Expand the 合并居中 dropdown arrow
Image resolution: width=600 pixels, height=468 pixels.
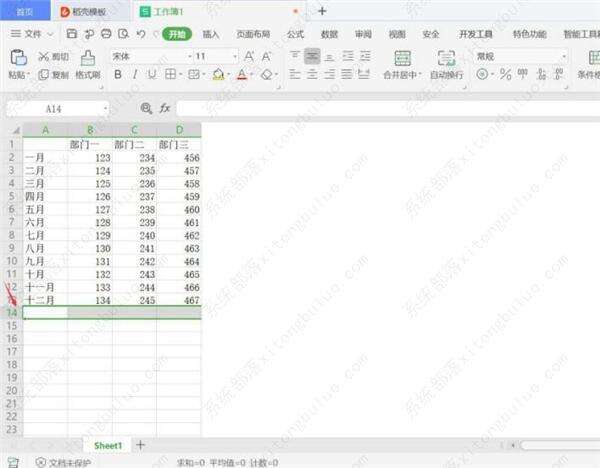(420, 74)
